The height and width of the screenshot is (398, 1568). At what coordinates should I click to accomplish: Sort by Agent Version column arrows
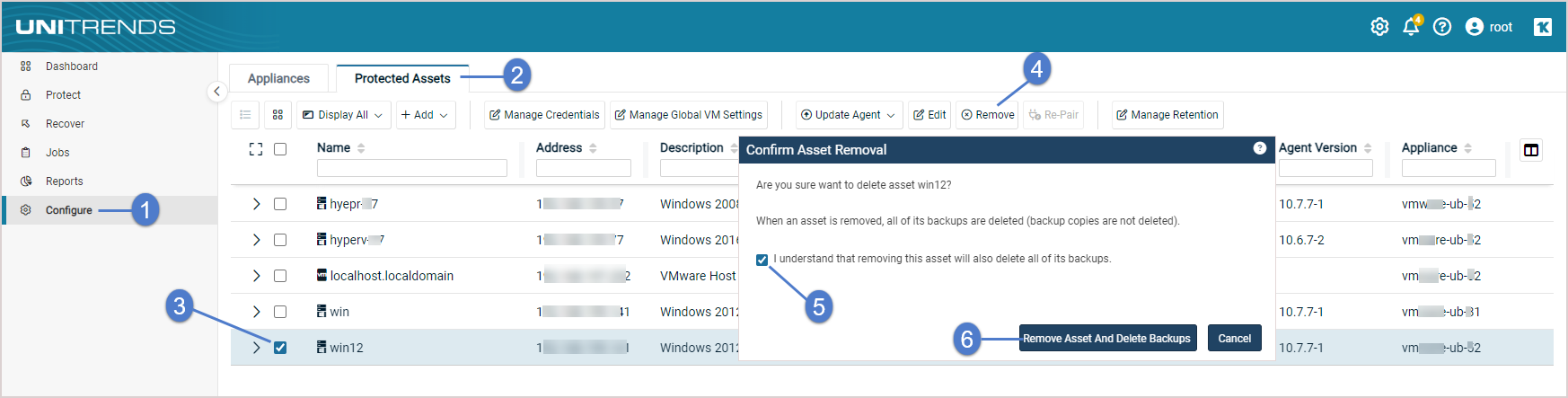pyautogui.click(x=1368, y=148)
